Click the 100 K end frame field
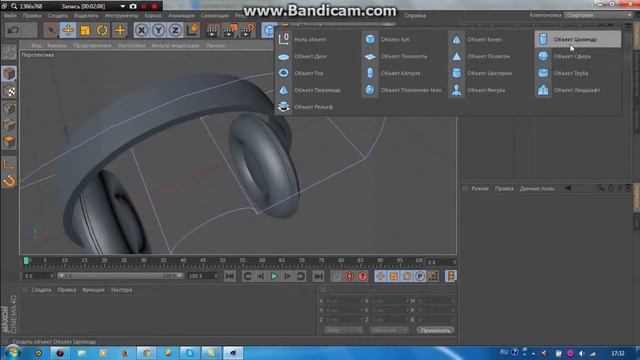Screen dimensions: 640x360 [203, 276]
